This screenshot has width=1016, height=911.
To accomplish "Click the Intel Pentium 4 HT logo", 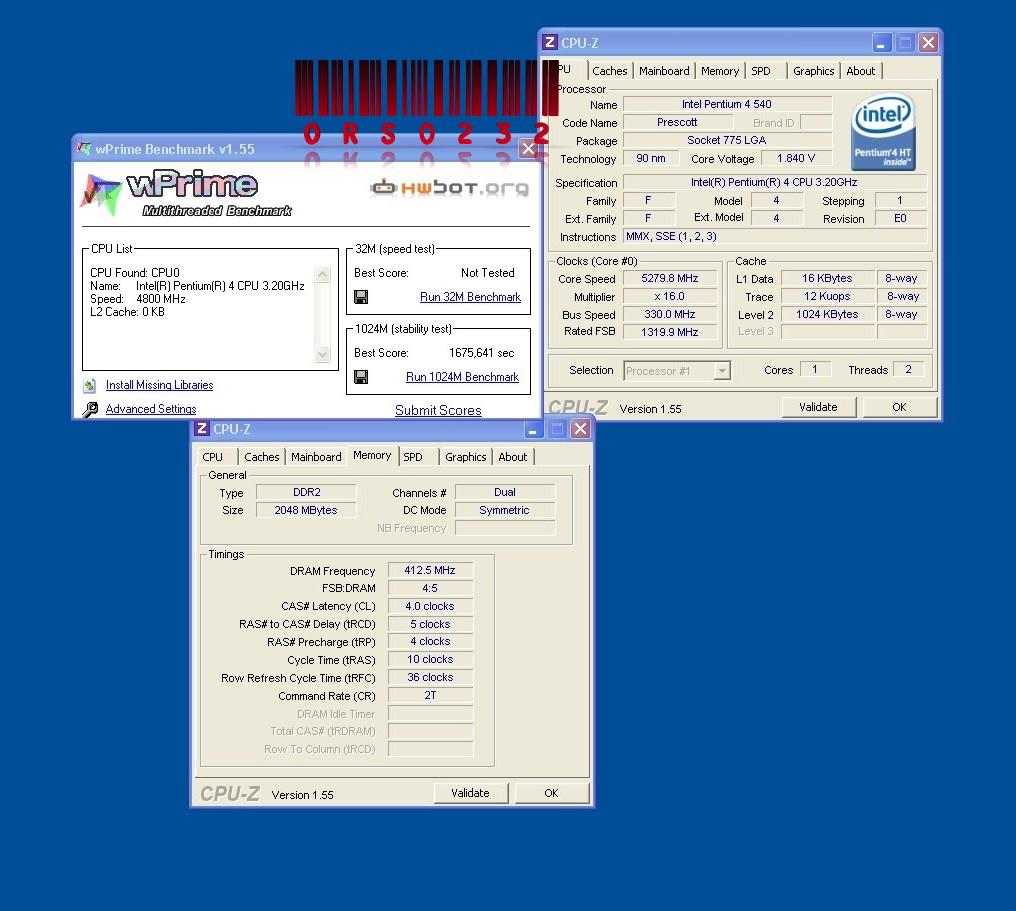I will 883,133.
